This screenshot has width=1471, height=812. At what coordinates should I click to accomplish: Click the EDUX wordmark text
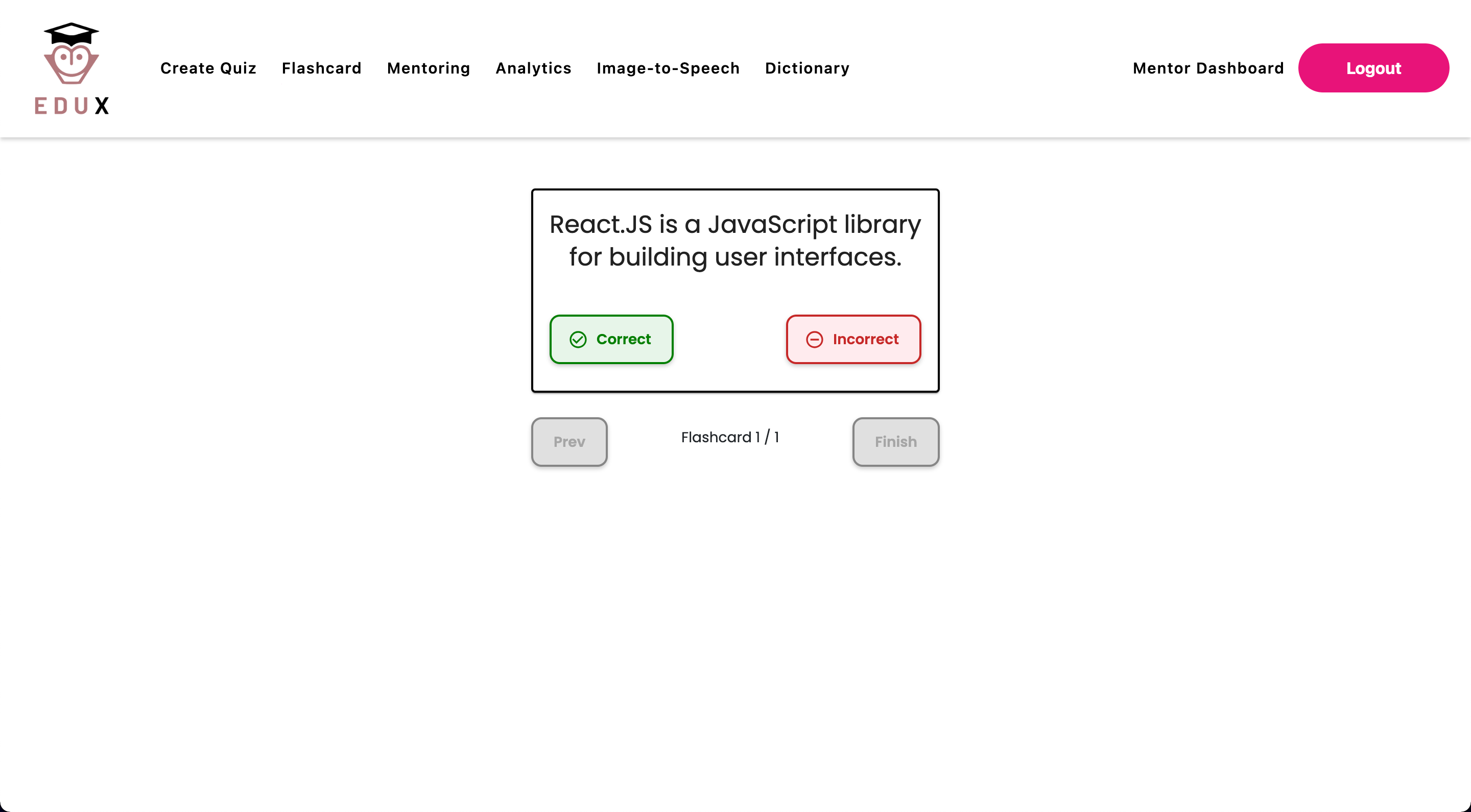pos(72,106)
